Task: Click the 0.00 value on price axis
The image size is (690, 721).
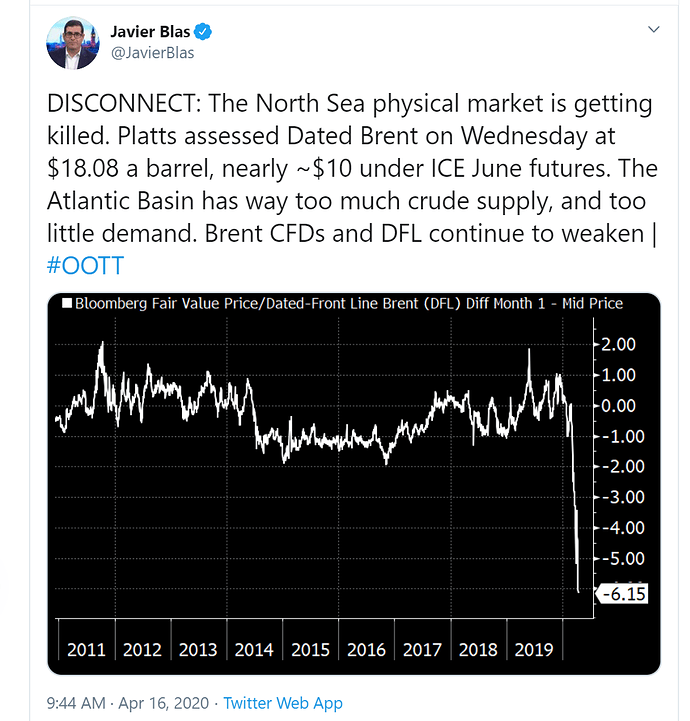Action: click(618, 406)
